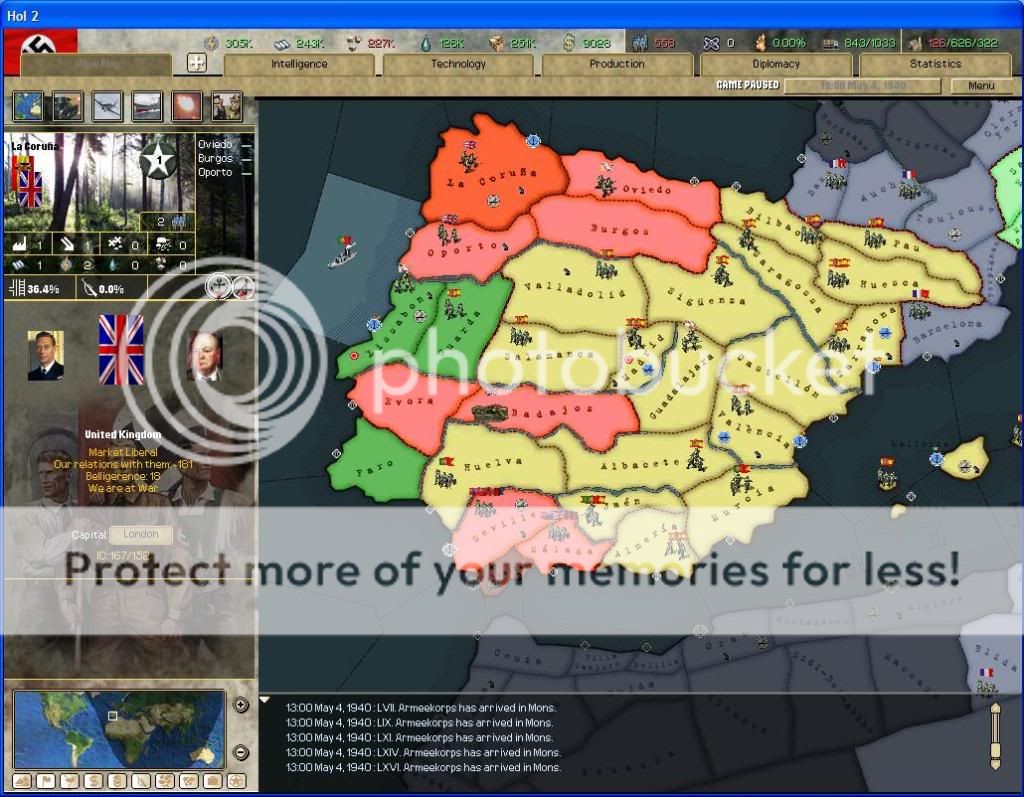Click log entry about LXVI. Armeekorps
The image size is (1024, 797).
423,767
